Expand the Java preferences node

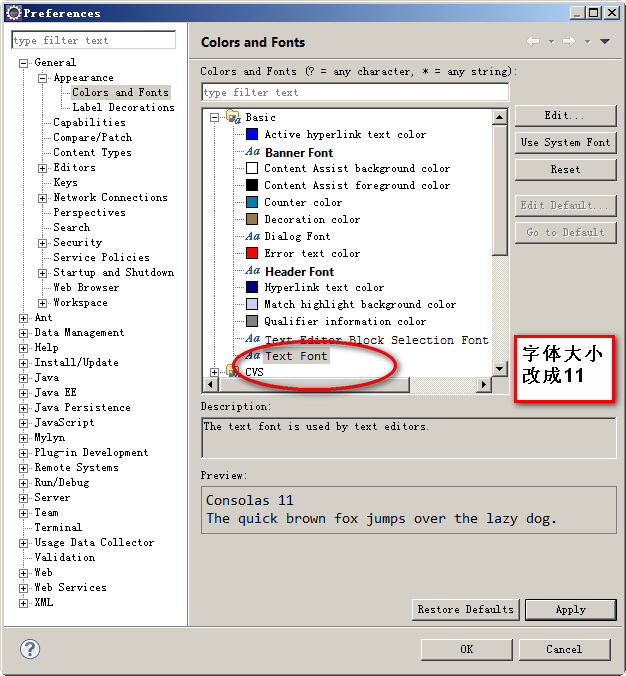pyautogui.click(x=24, y=378)
